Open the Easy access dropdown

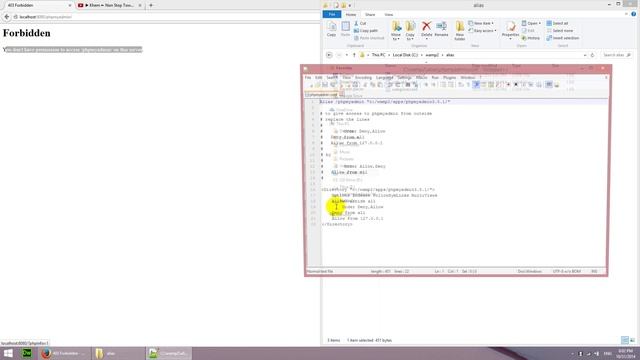[482, 31]
